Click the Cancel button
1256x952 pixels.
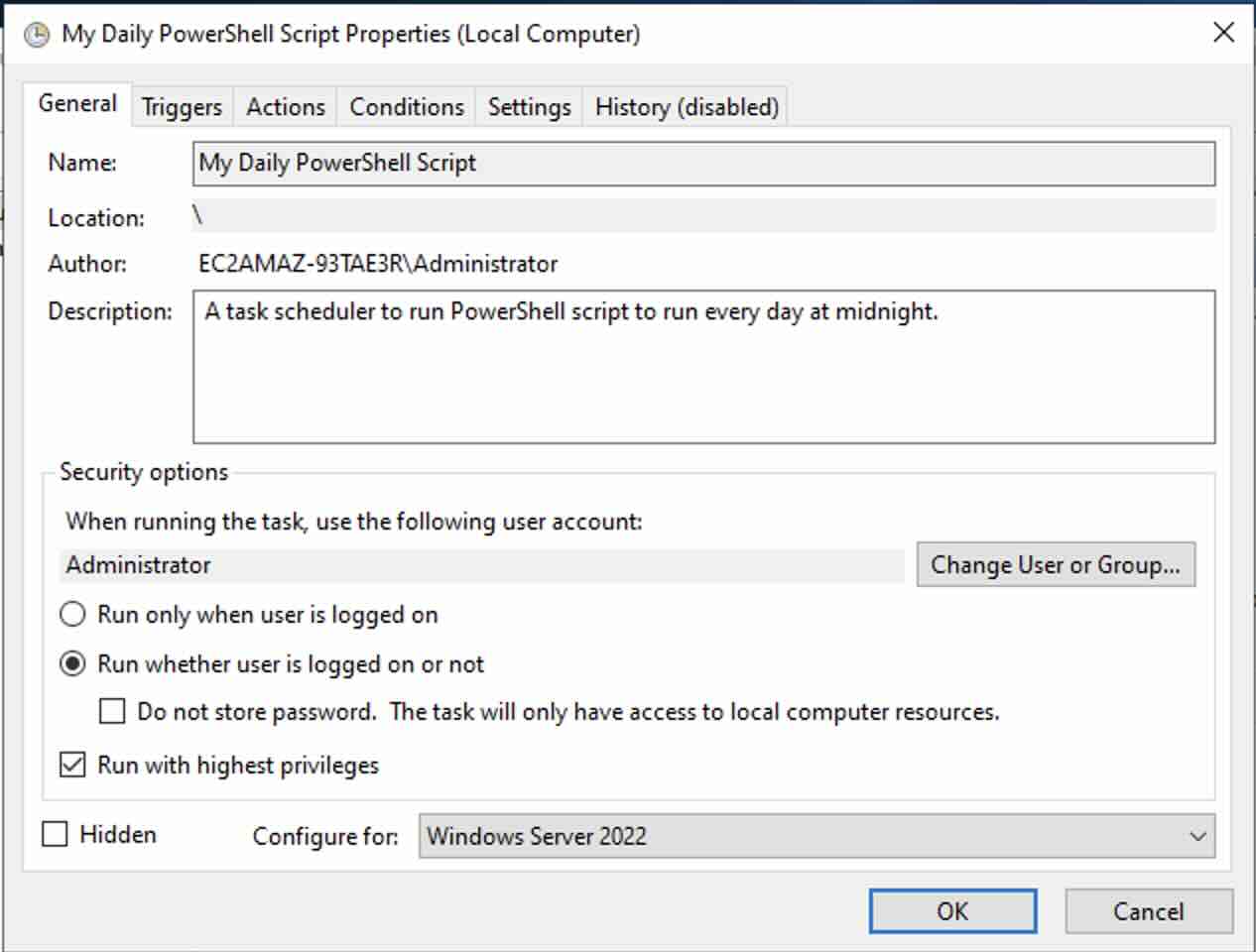coord(1148,911)
